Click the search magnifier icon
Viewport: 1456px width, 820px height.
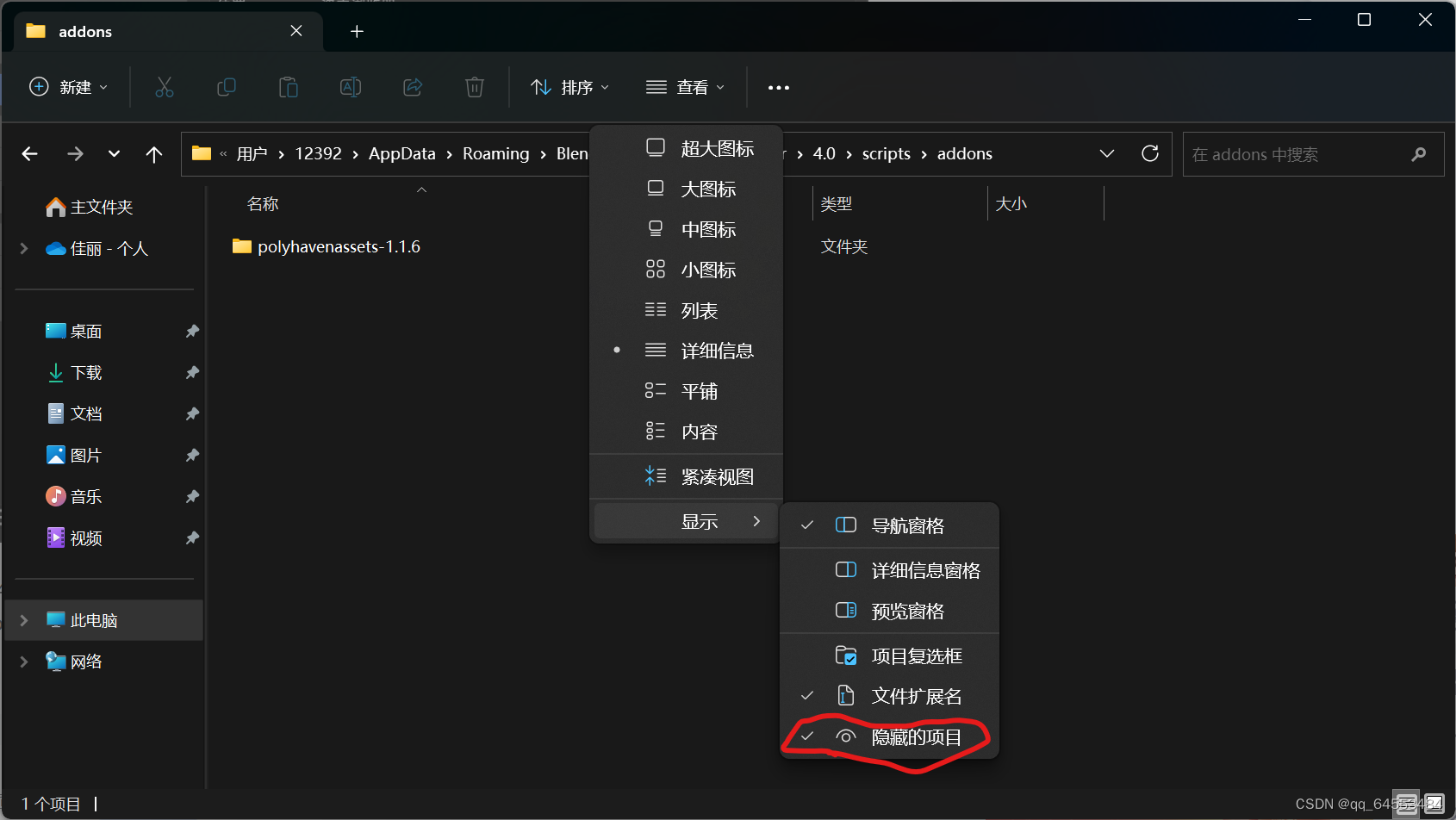point(1419,154)
